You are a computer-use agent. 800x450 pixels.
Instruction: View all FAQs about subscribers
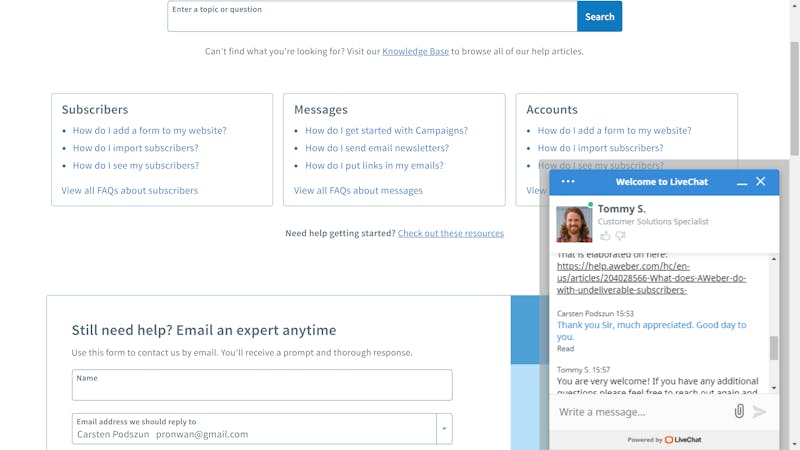(x=130, y=190)
